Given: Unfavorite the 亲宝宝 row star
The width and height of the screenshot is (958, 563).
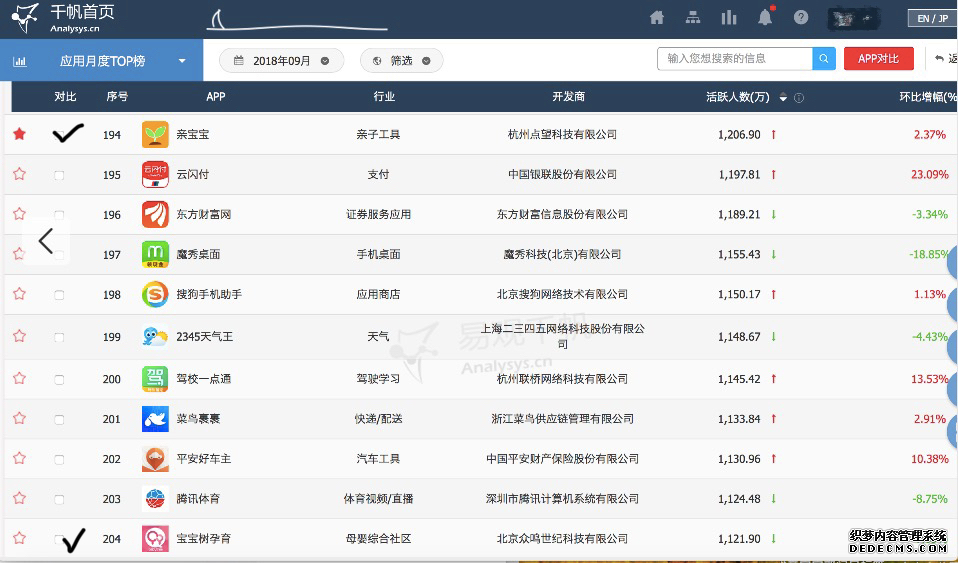Looking at the screenshot, I should pos(20,134).
